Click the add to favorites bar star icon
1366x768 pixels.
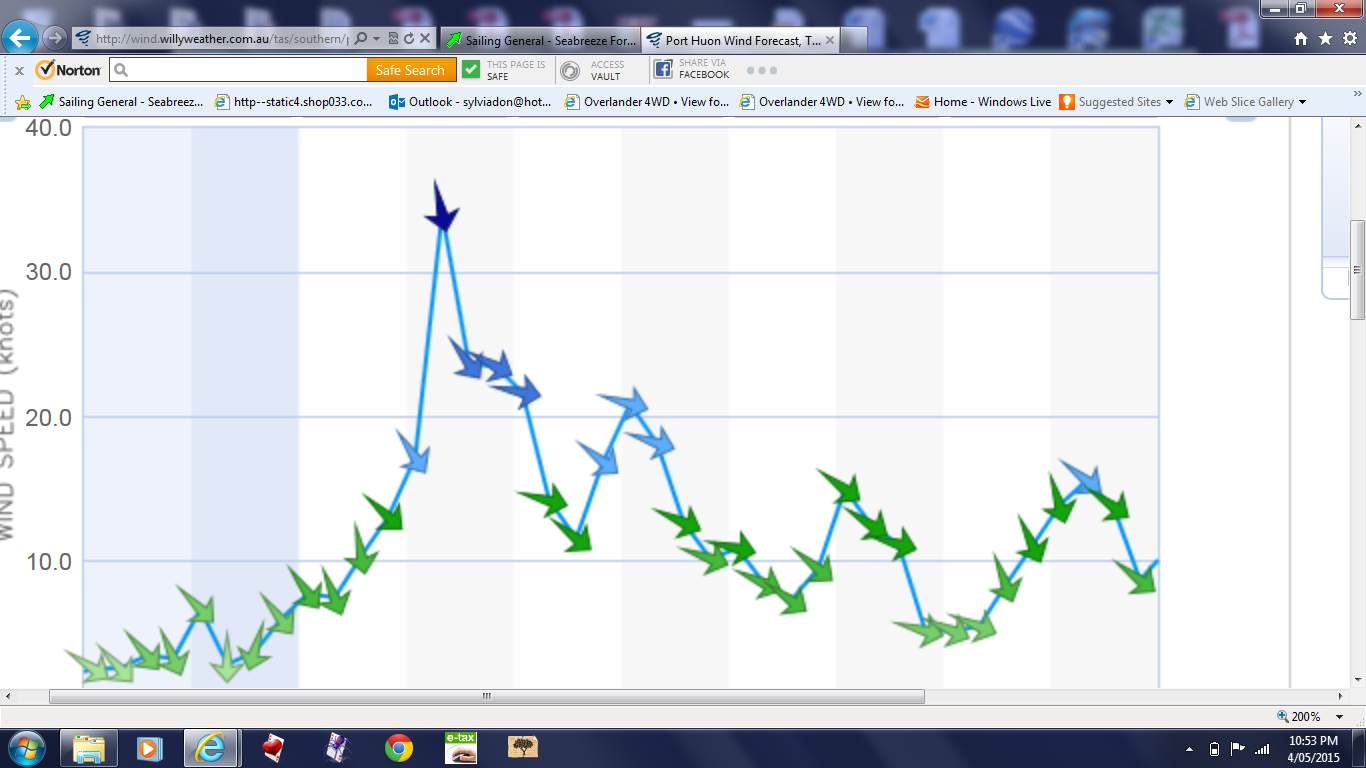[23, 102]
